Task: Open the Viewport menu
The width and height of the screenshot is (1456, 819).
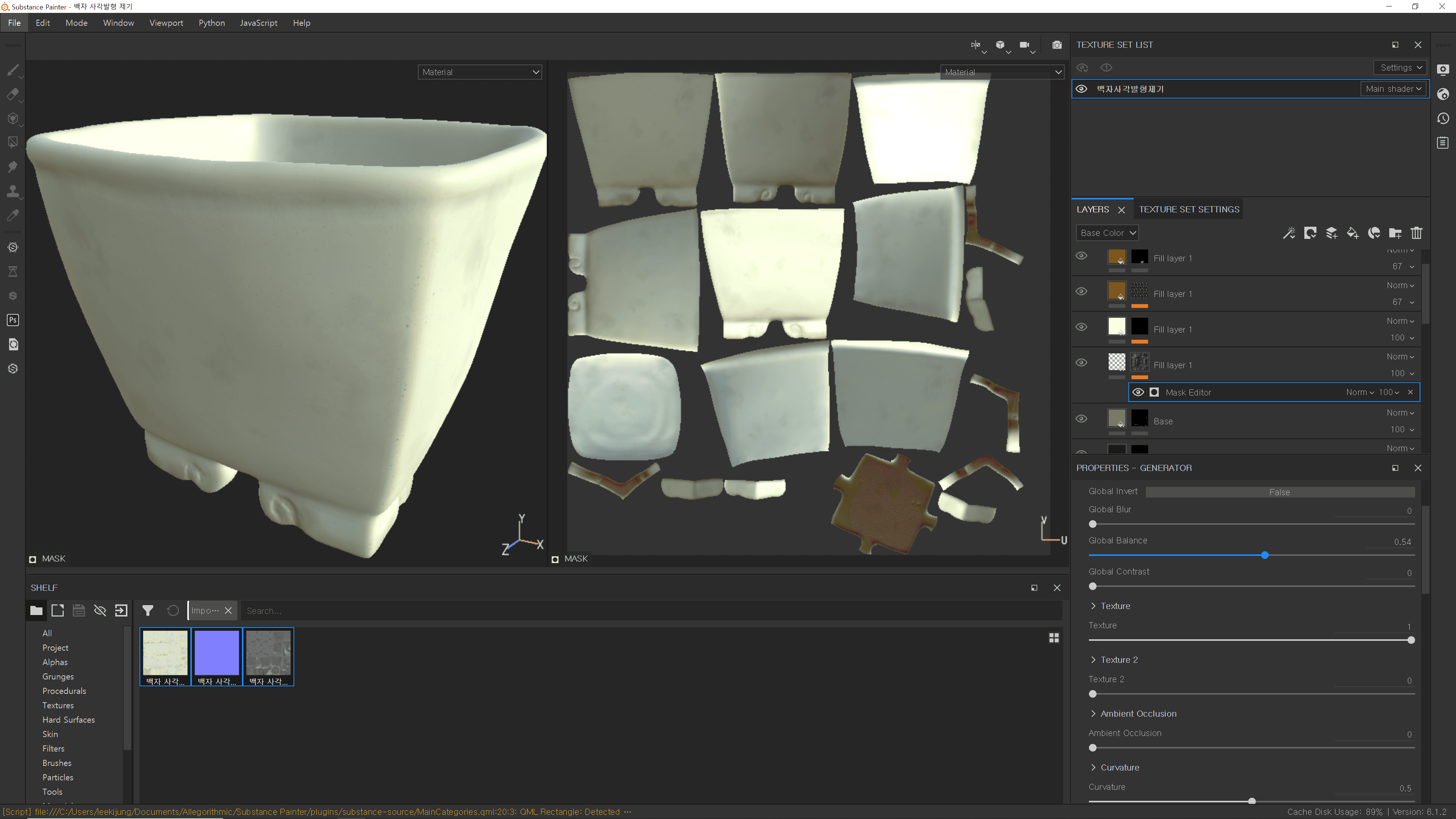Action: coord(166,23)
